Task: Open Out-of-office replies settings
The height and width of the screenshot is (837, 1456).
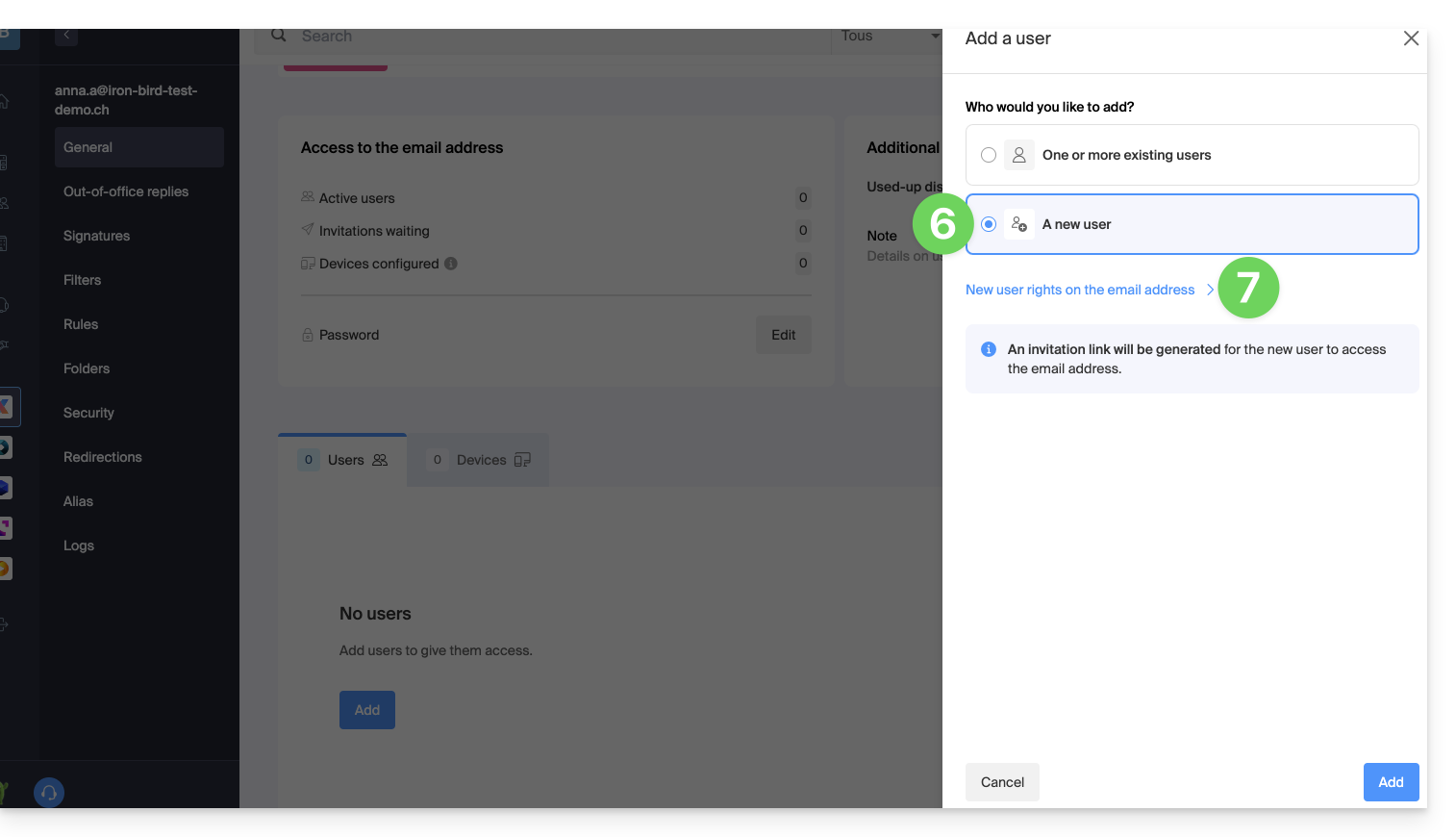Action: click(x=126, y=191)
